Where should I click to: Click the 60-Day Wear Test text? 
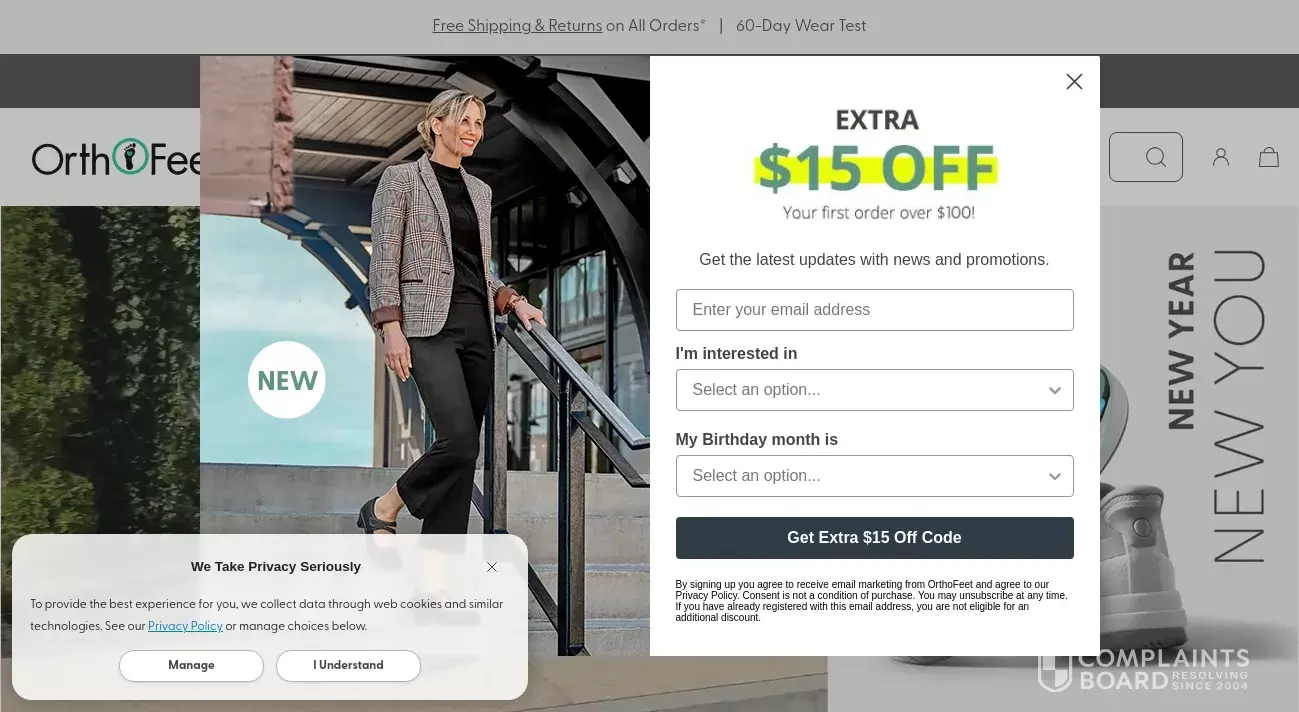pos(801,26)
